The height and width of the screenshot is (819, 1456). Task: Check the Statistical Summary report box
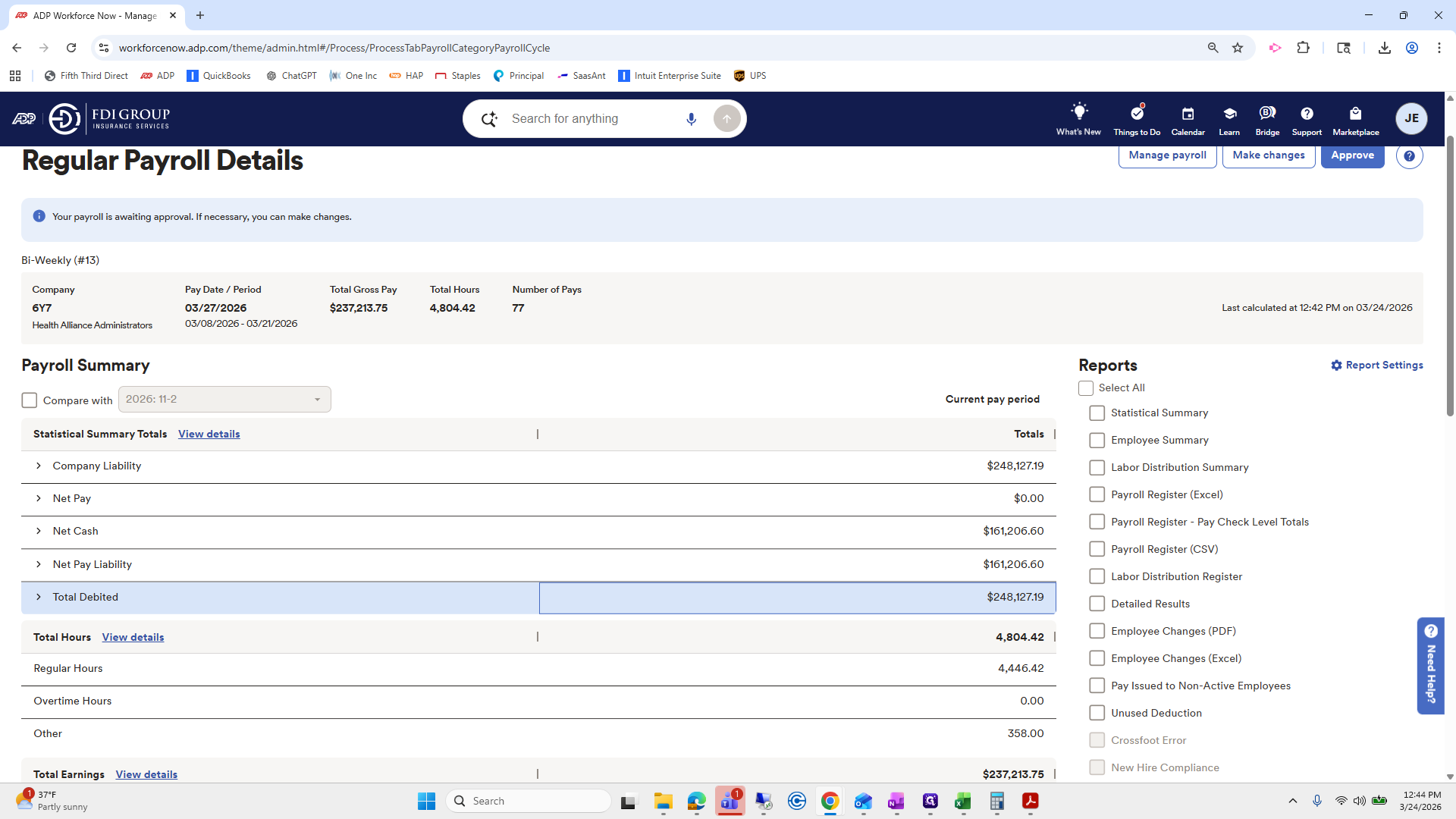[x=1097, y=413]
